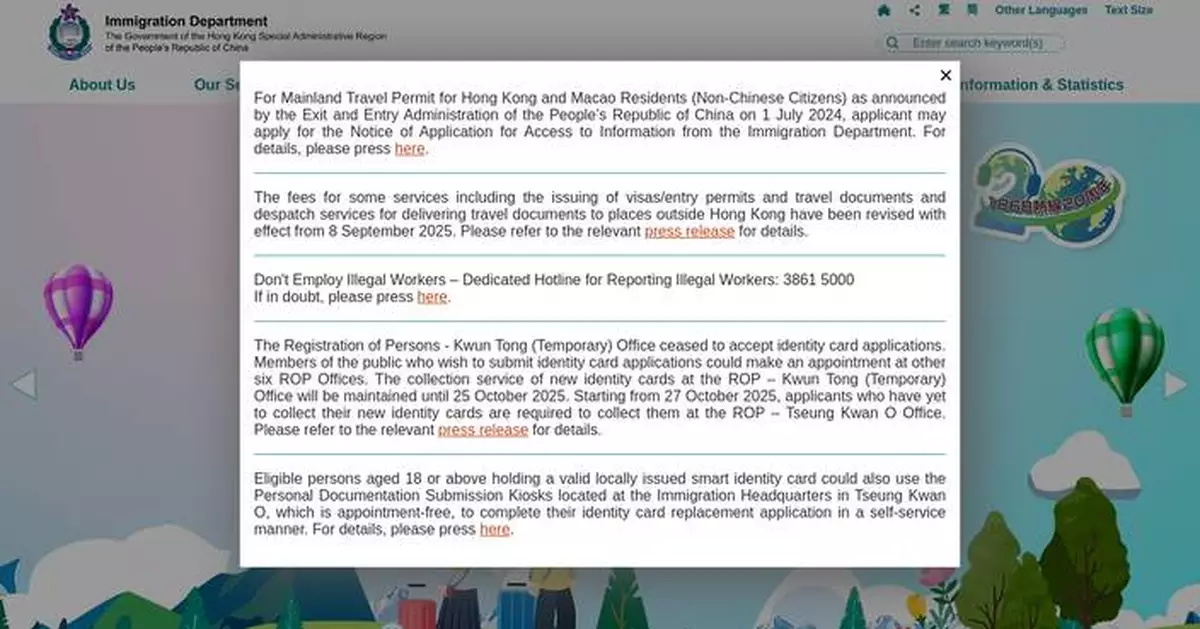Follow 'here' link under illegal workers hotline
This screenshot has width=1200, height=629.
click(x=432, y=297)
